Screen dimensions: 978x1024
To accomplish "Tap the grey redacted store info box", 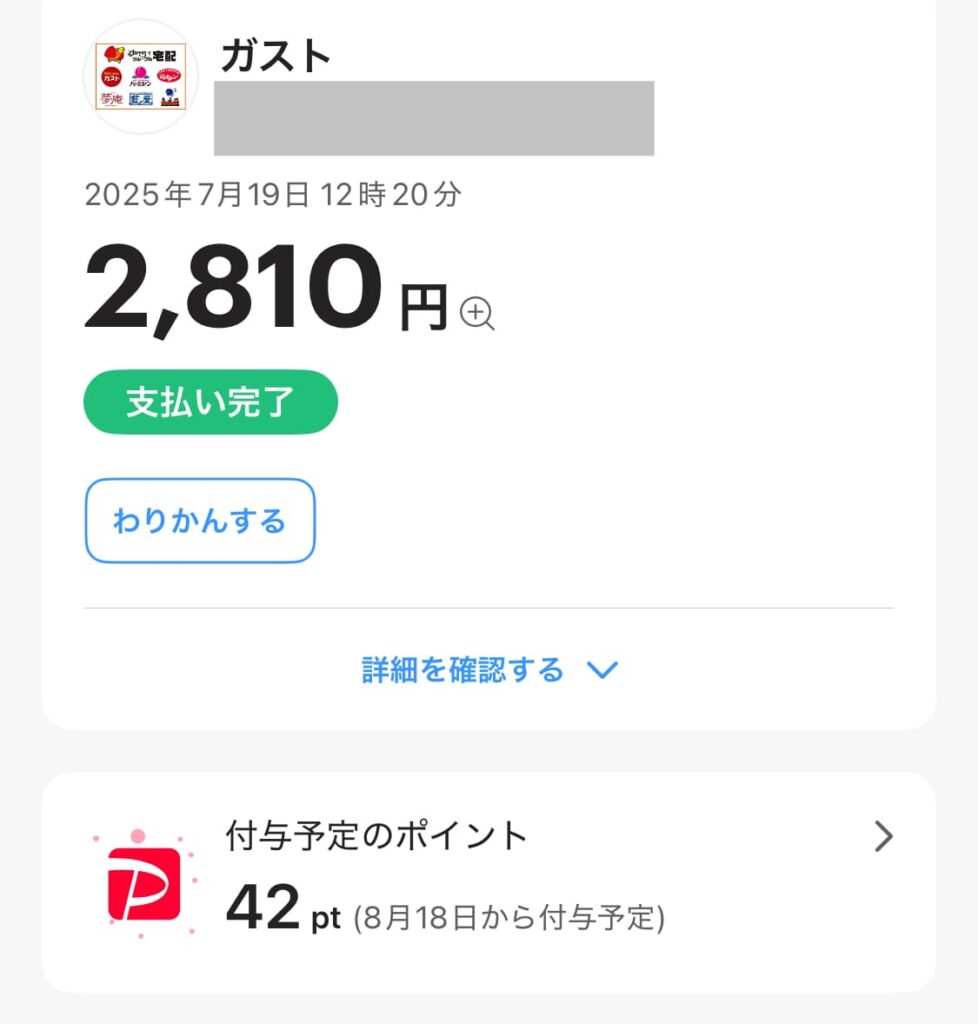I will click(x=434, y=118).
